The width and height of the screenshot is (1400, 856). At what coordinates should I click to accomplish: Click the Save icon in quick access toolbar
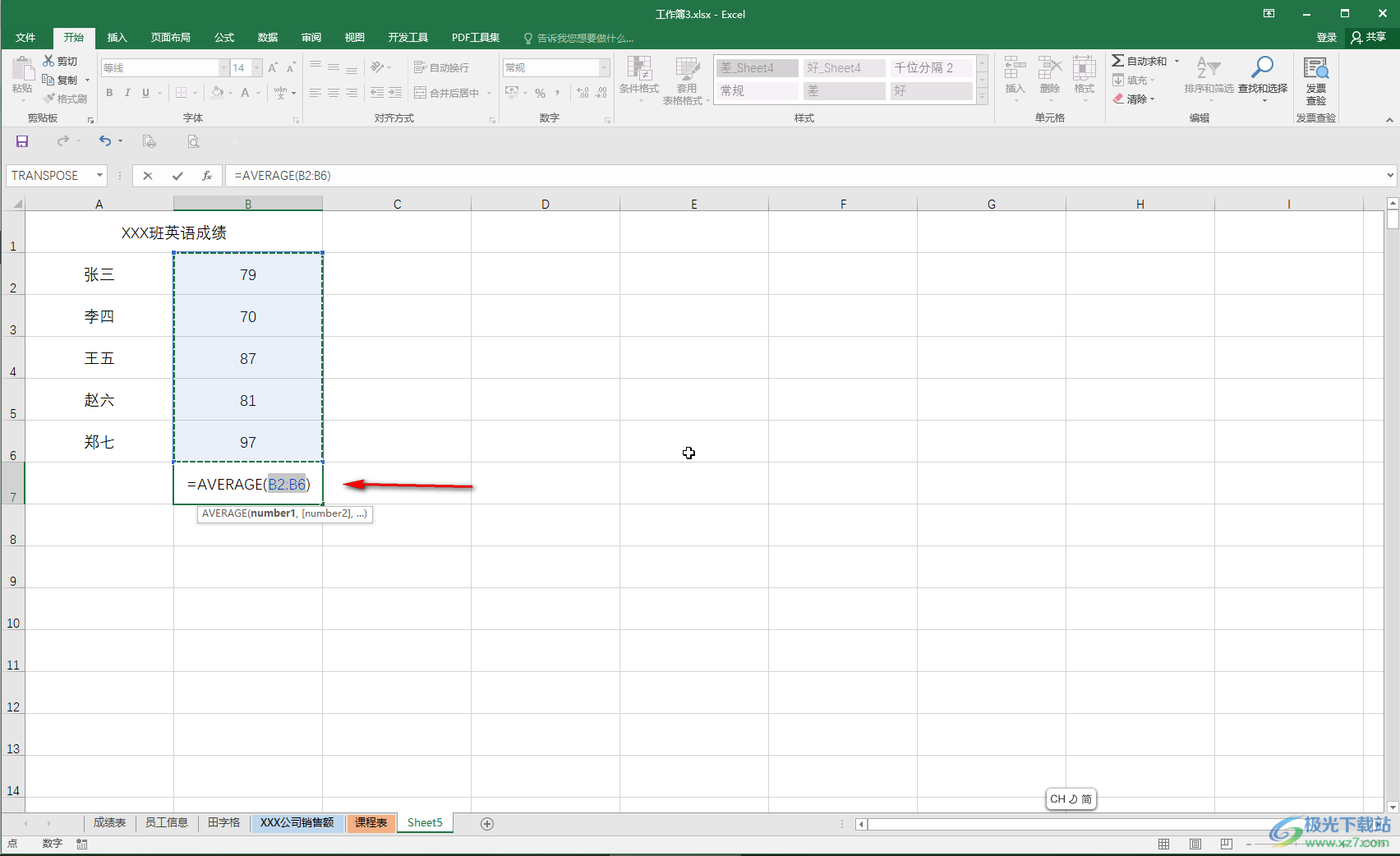[22, 141]
